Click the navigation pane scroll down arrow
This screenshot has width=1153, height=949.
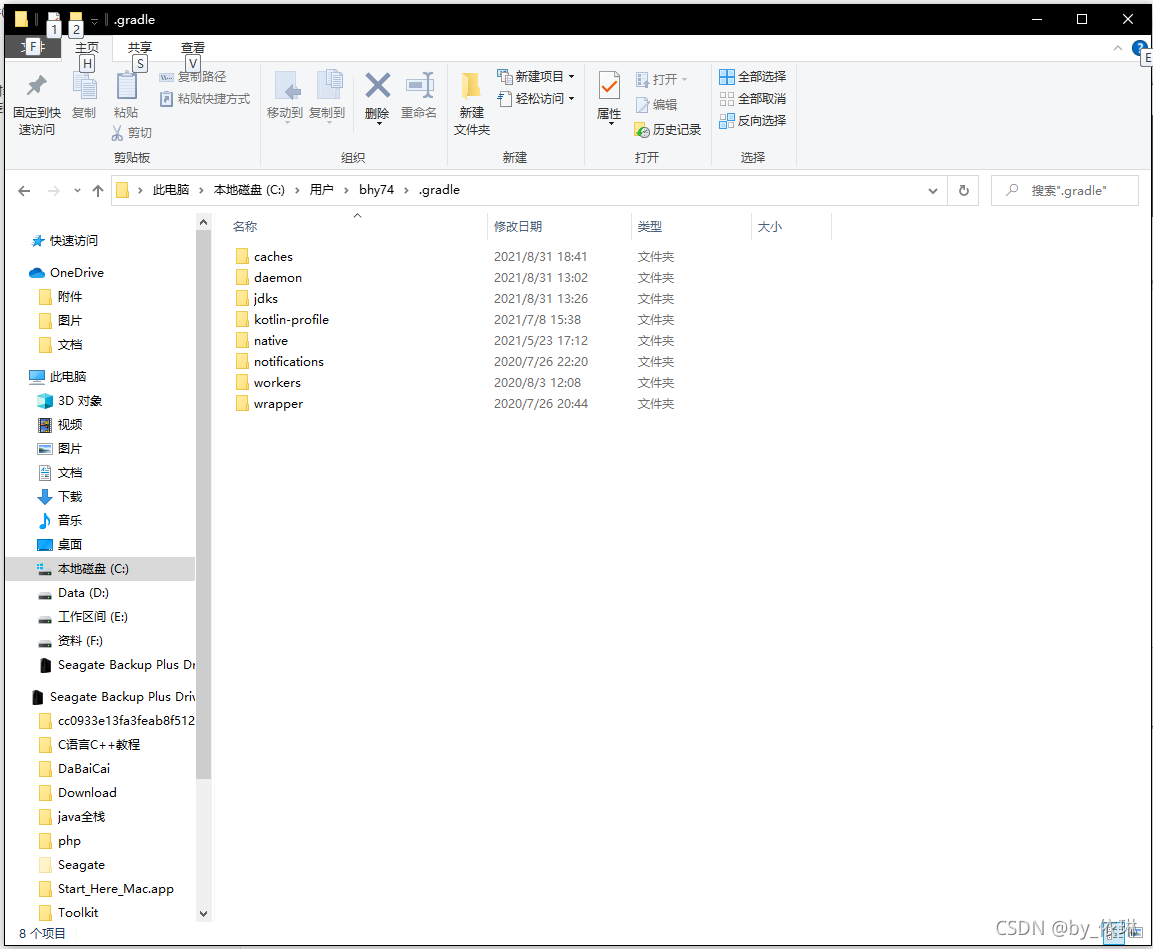pos(204,913)
